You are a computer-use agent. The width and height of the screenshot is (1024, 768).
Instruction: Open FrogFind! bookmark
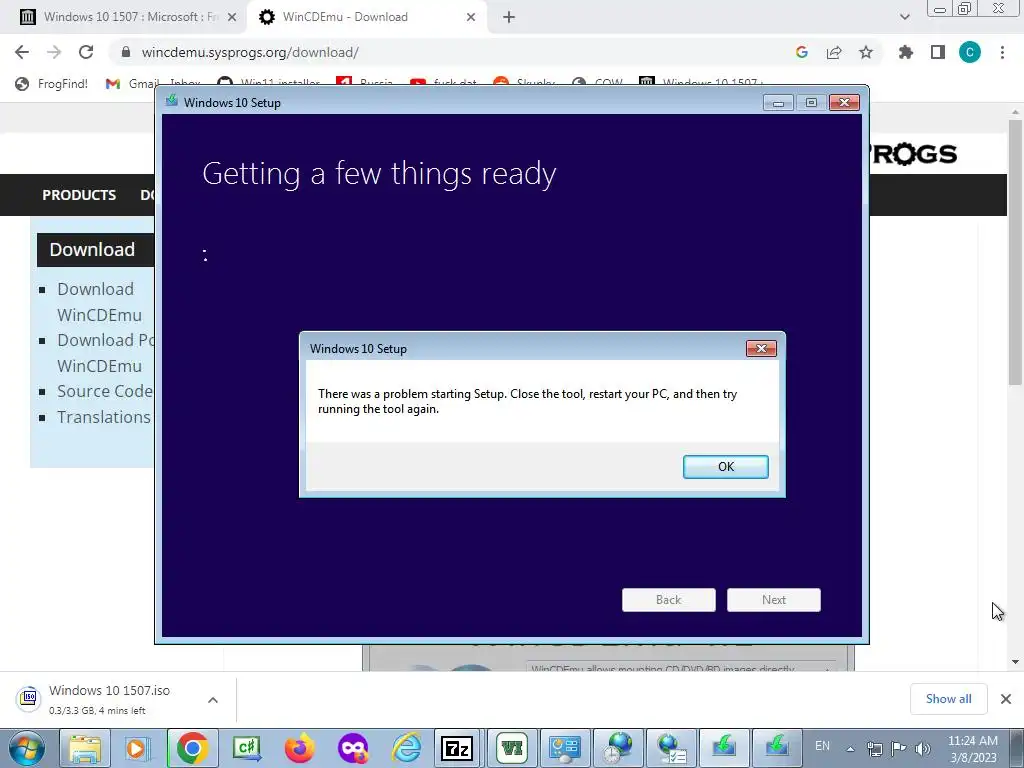[x=52, y=84]
